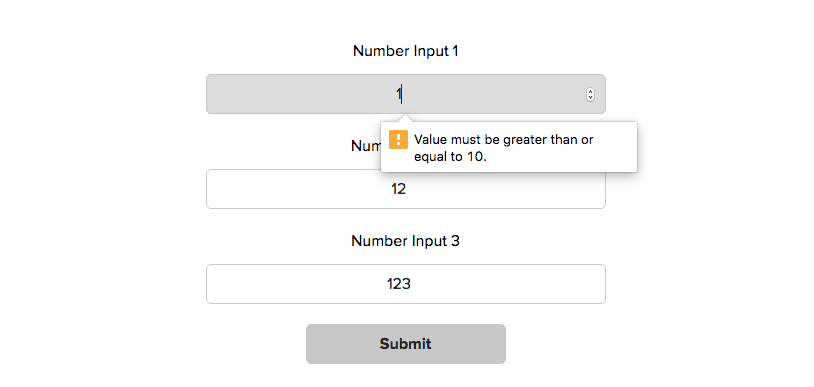
Task: Click the "Number Input 3" label
Action: click(405, 241)
